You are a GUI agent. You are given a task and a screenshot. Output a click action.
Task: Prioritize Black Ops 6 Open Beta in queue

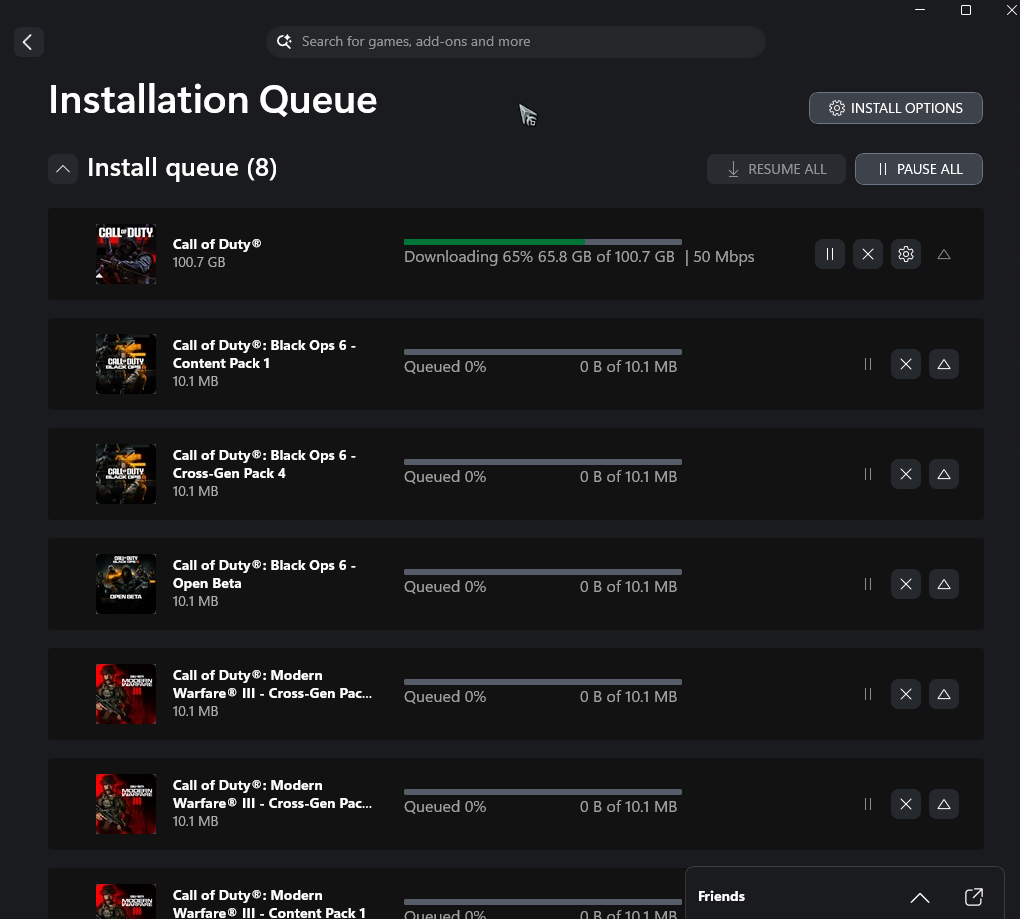tap(943, 585)
